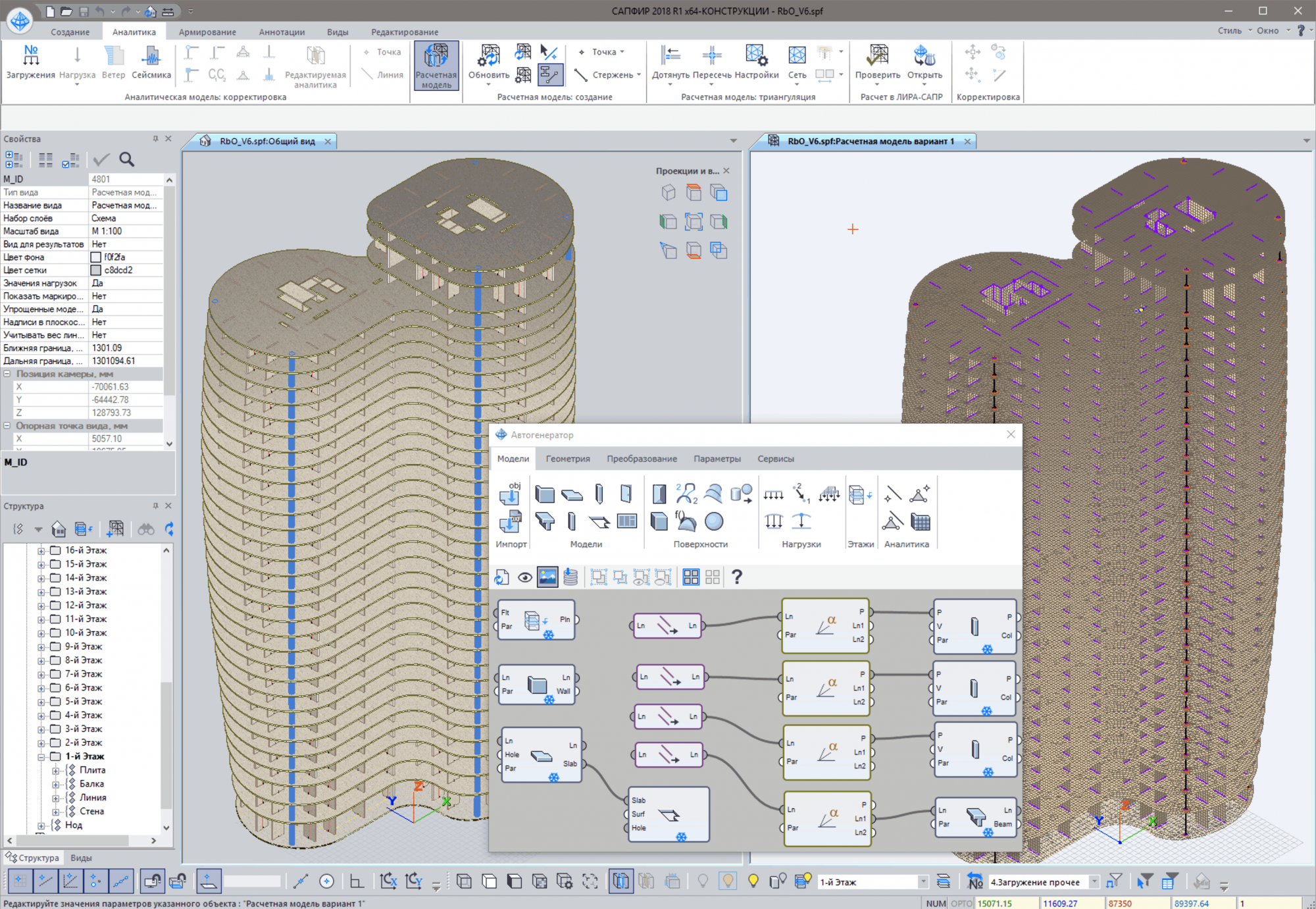The image size is (1316, 909).
Task: Open the 1-й Этаж floor dropdown
Action: click(923, 882)
